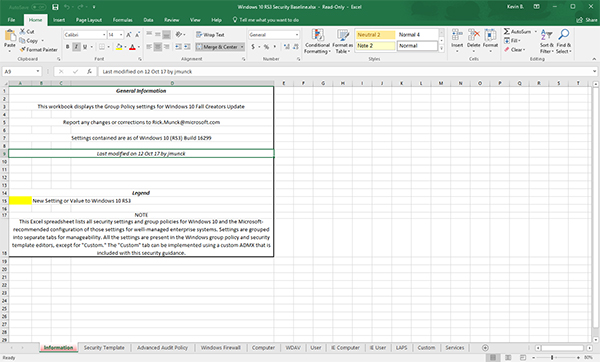Open Format as Table gallery
Screen dimensions: 600x362
click(342, 41)
